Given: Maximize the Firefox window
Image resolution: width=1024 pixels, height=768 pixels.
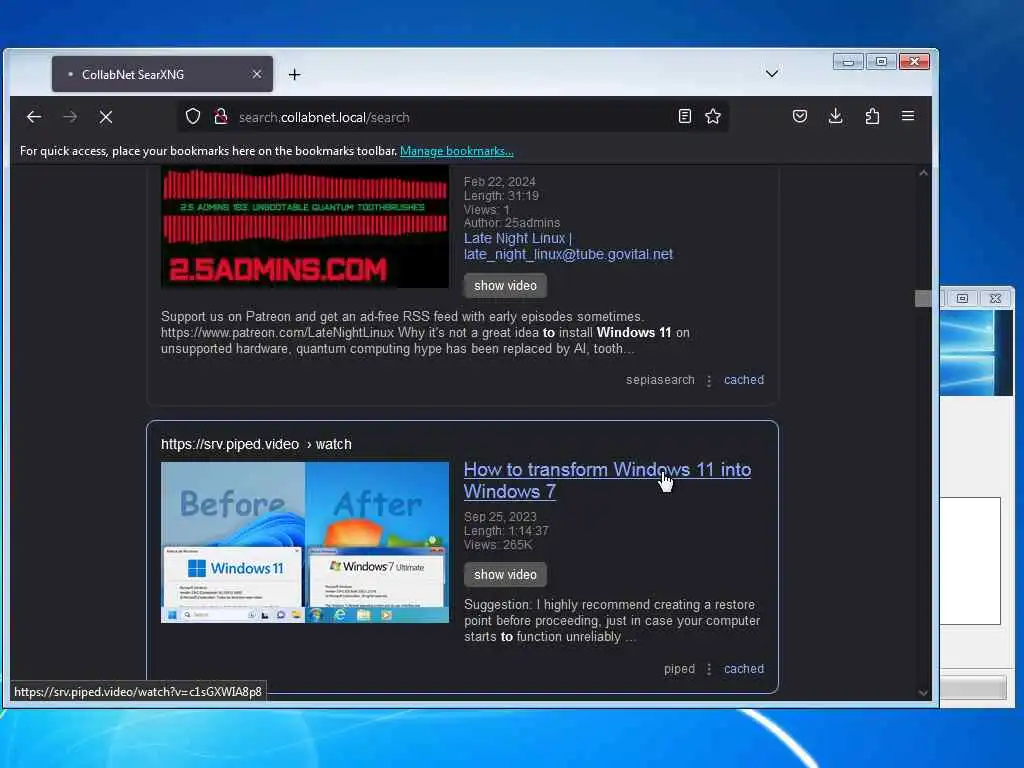Looking at the screenshot, I should [x=881, y=61].
